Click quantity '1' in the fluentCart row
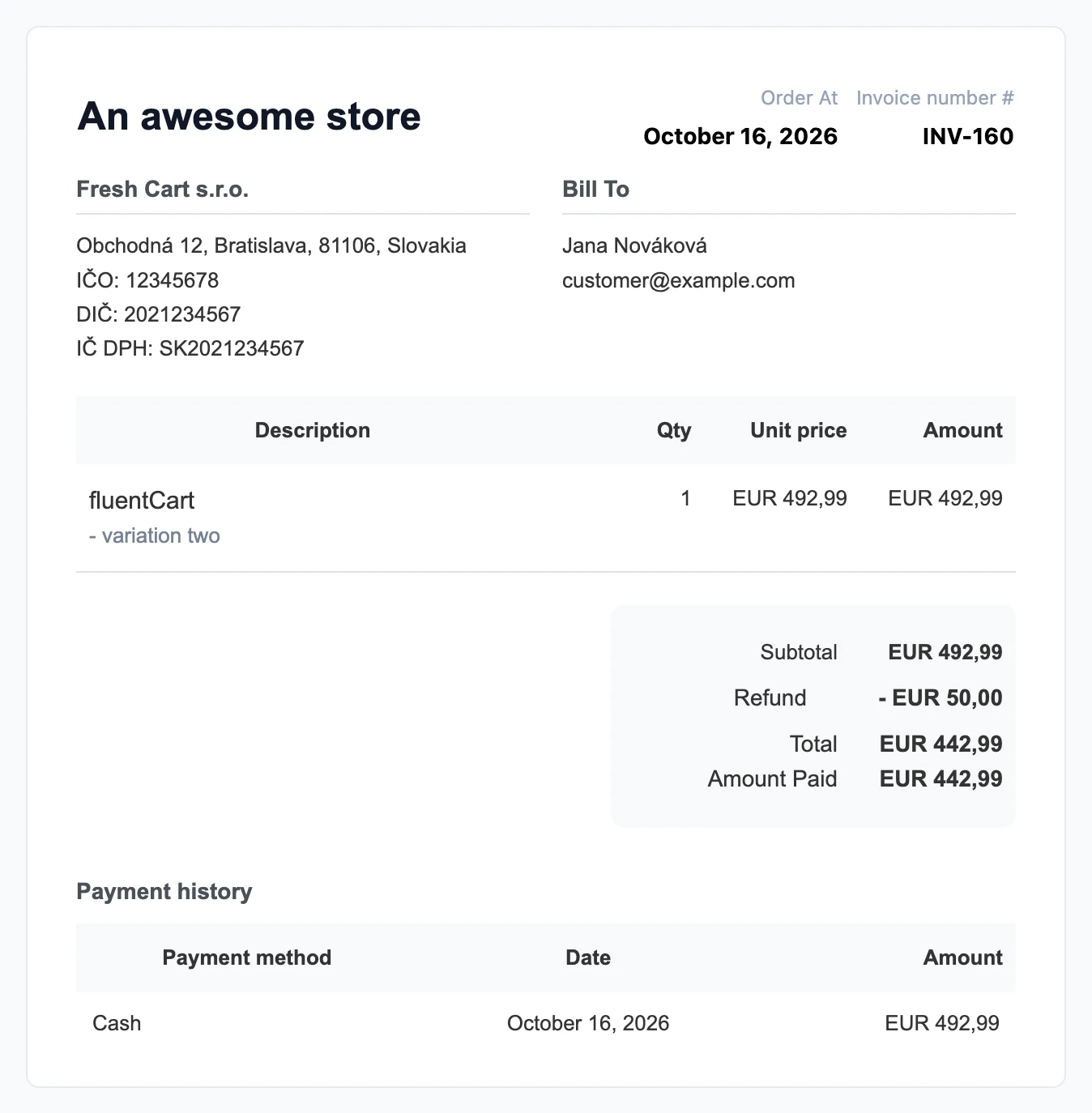 coord(686,498)
